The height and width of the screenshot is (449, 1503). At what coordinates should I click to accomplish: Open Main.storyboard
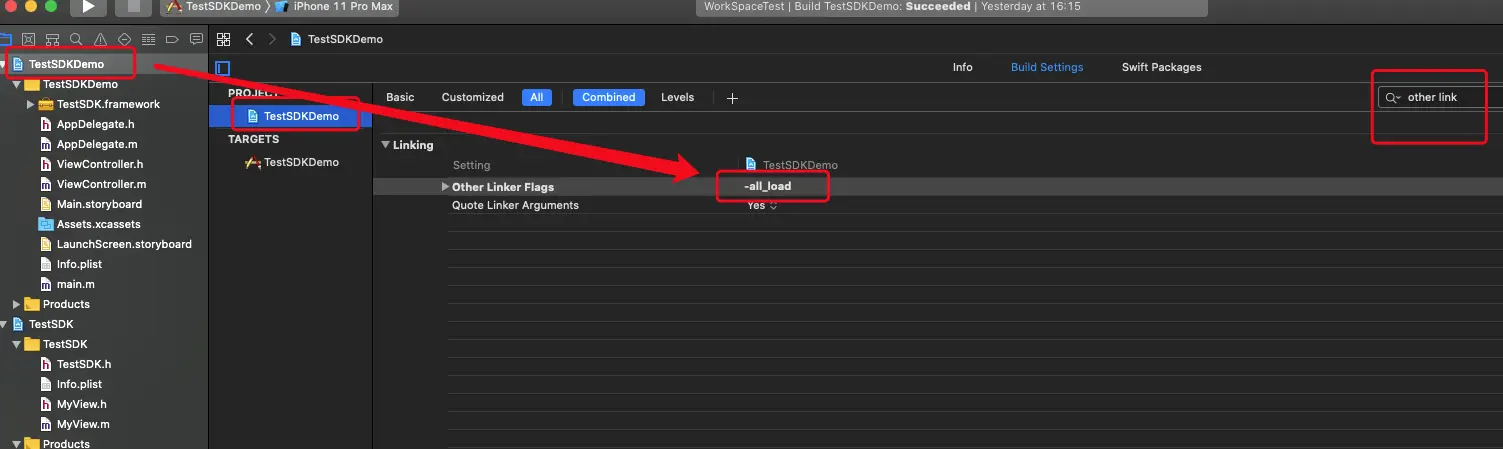99,204
